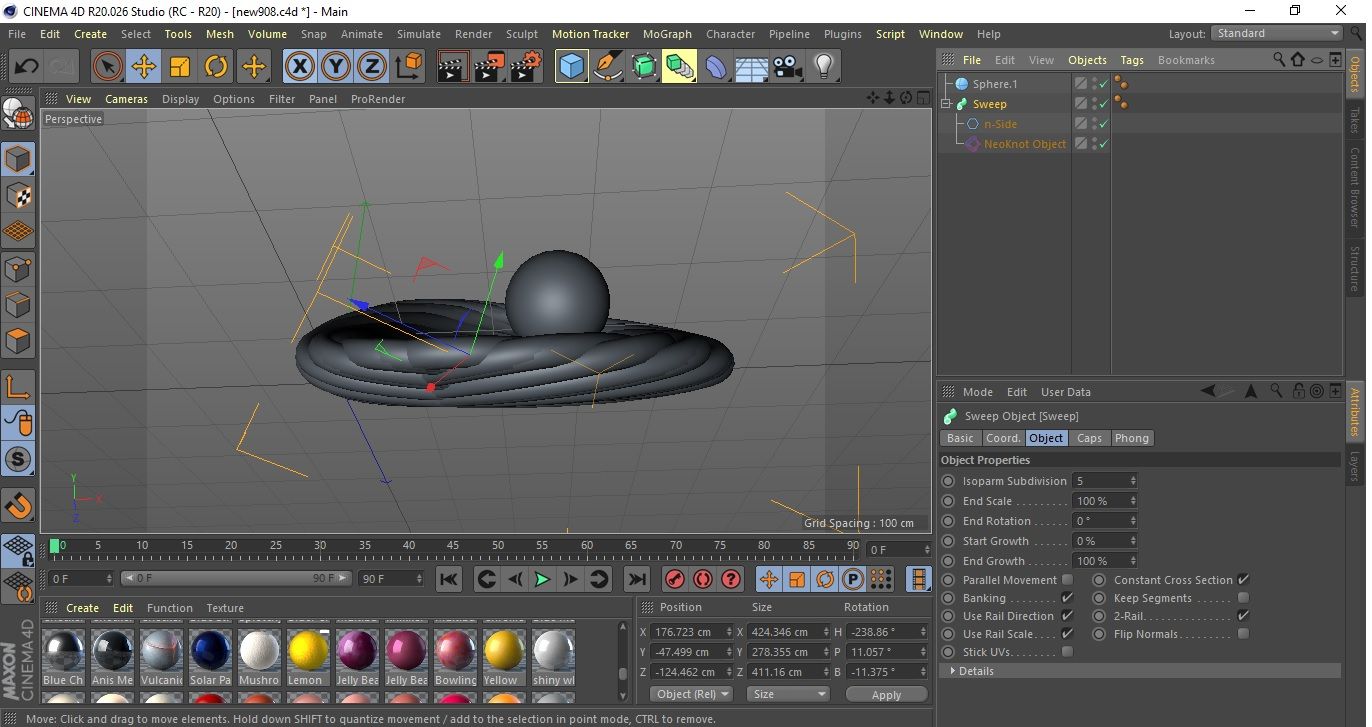
Task: Click the record active objects button
Action: click(675, 579)
